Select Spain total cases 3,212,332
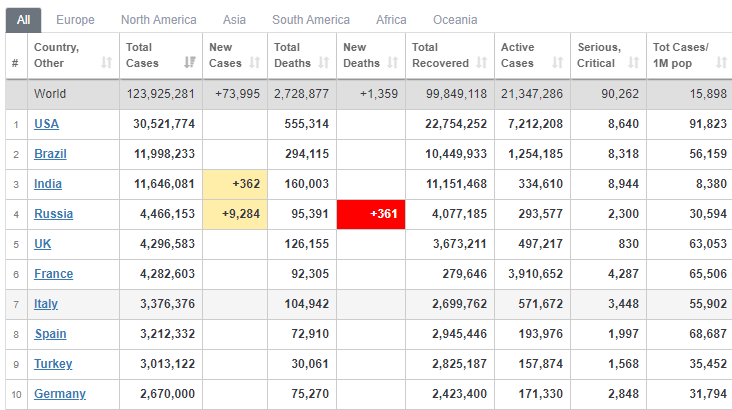The height and width of the screenshot is (410, 732). point(167,334)
